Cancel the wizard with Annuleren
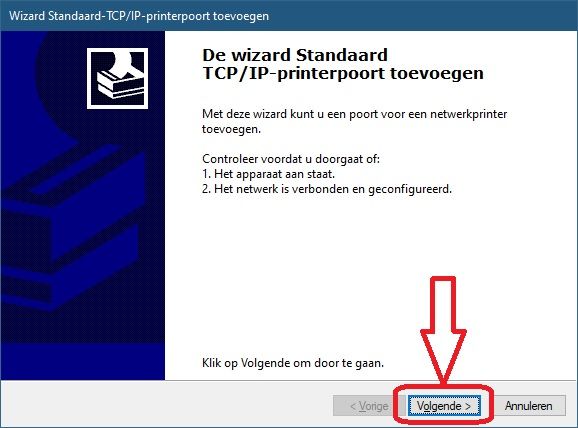The width and height of the screenshot is (578, 428). 528,406
